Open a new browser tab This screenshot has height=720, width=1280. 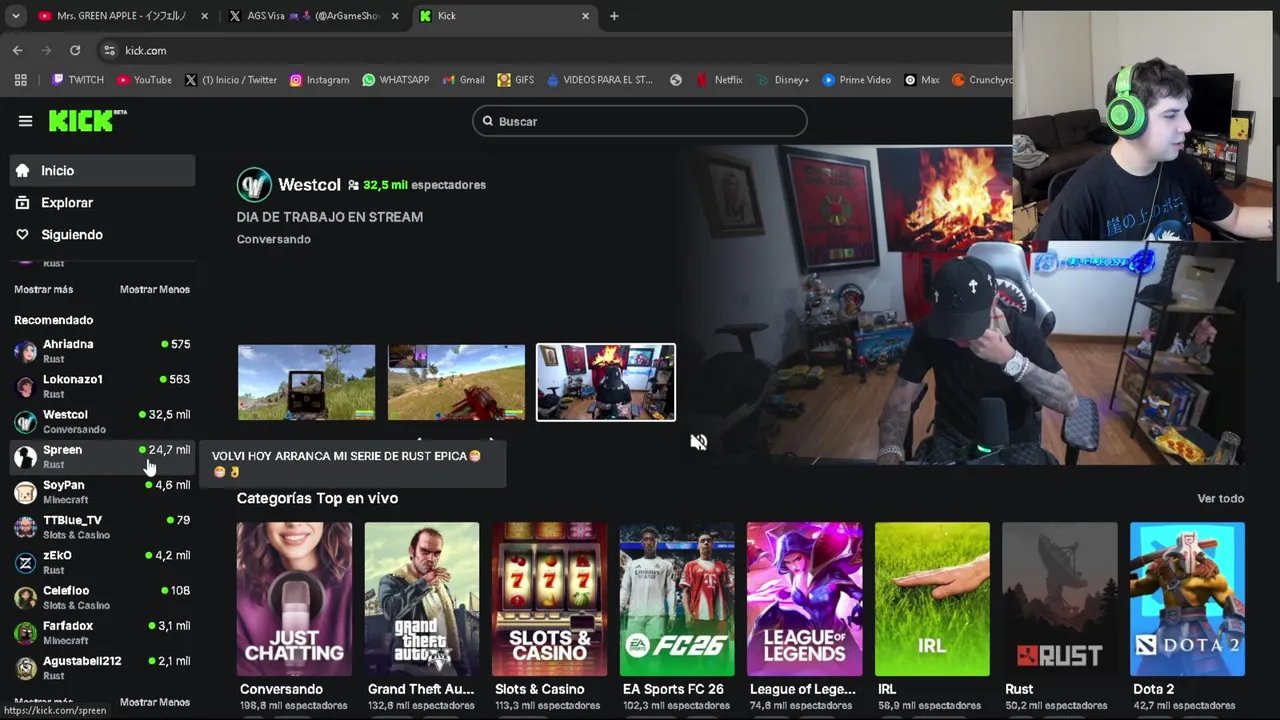(614, 16)
